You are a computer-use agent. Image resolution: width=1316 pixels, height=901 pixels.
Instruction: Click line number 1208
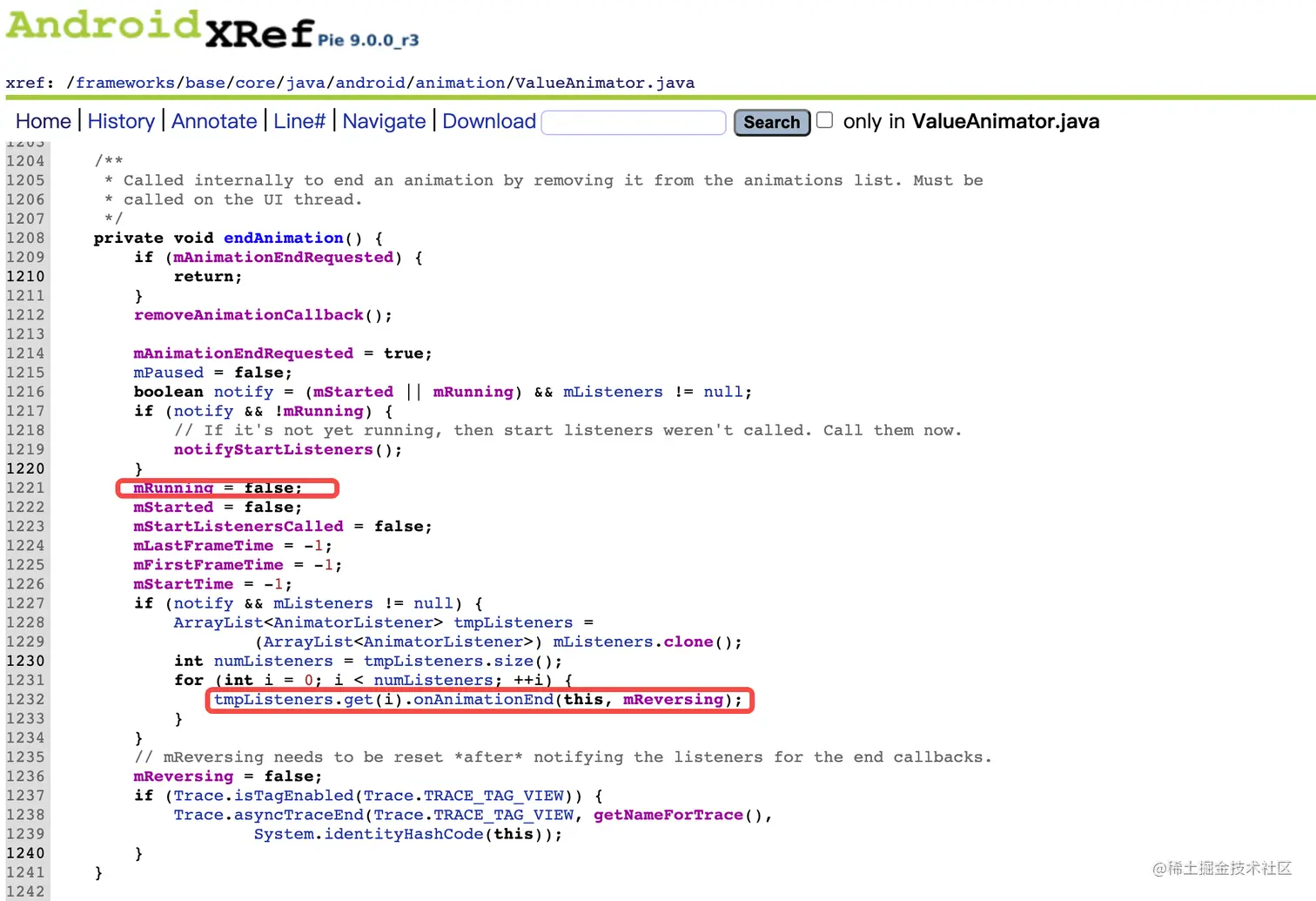coord(25,238)
